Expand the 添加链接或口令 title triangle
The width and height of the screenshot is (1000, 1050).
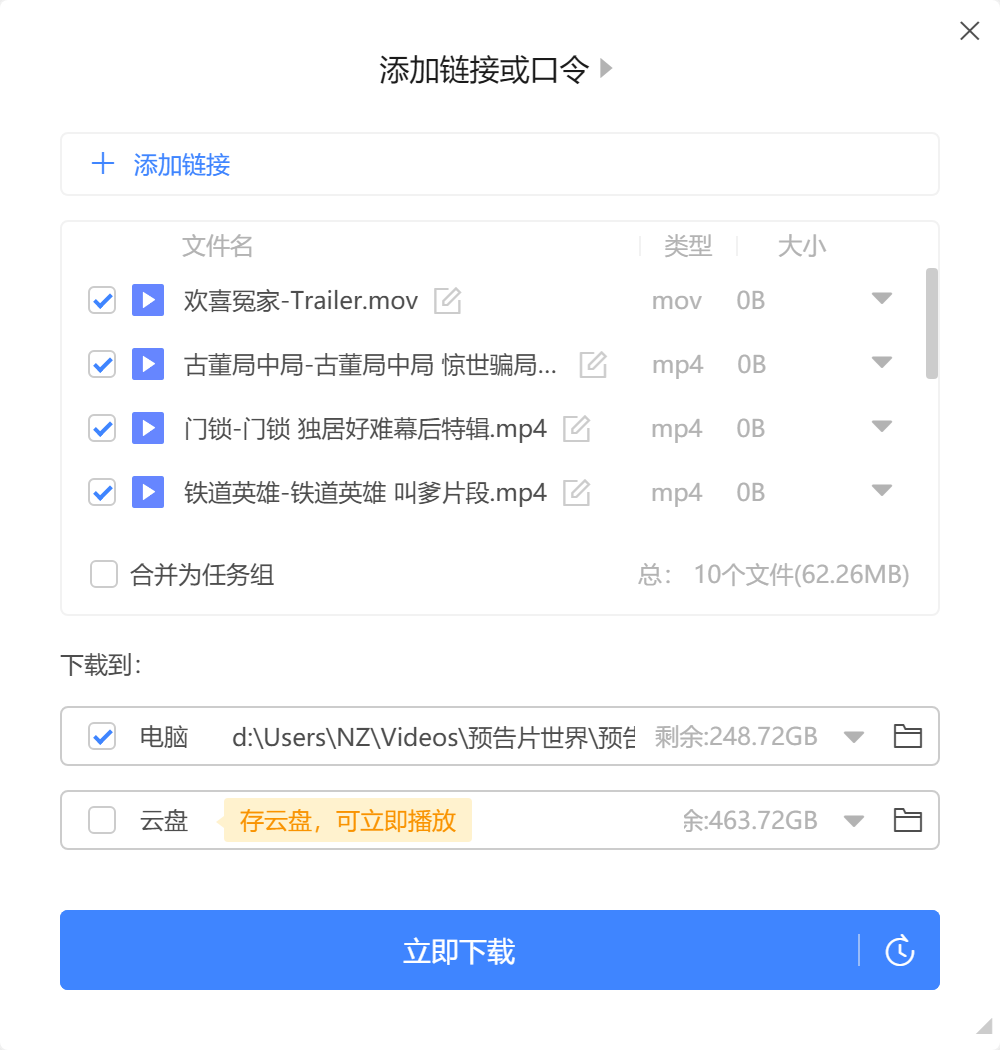pos(606,69)
